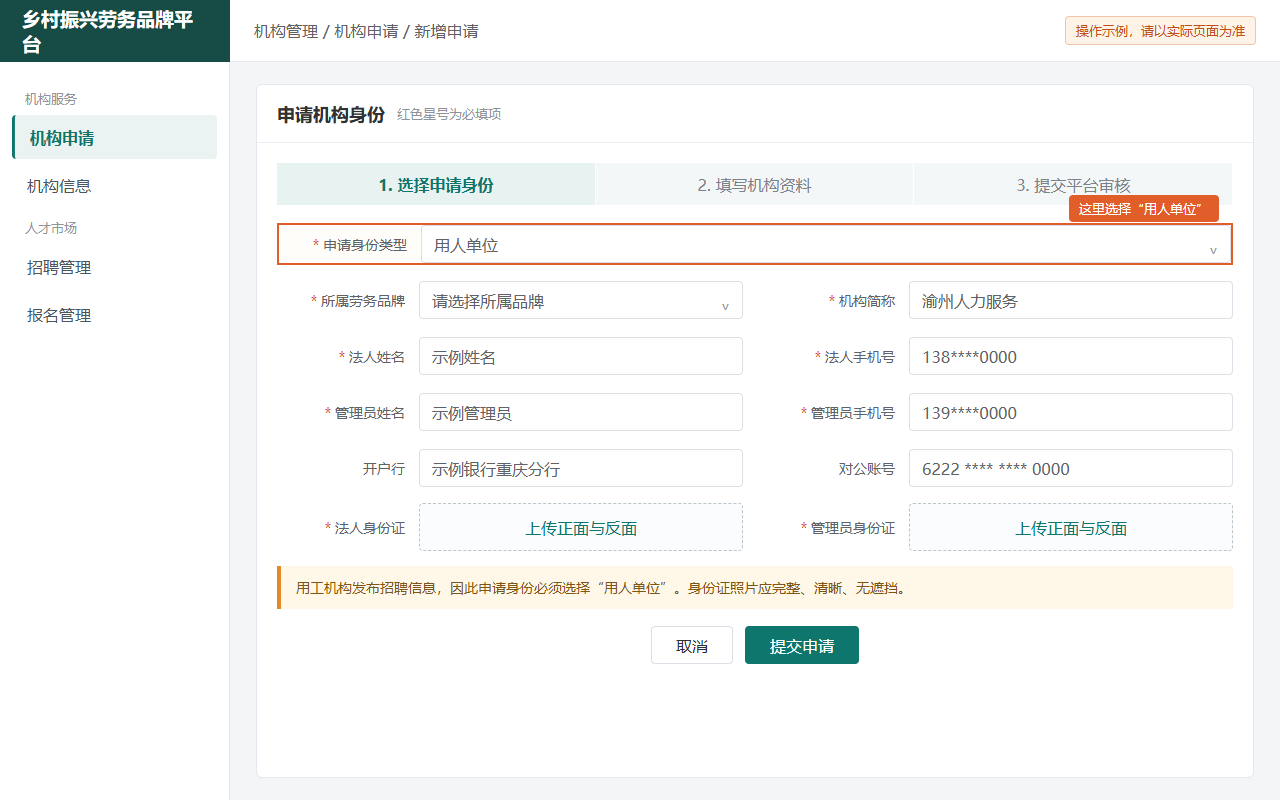Focus the 法人手机号 input field
Viewport: 1280px width, 800px height.
coord(1071,356)
